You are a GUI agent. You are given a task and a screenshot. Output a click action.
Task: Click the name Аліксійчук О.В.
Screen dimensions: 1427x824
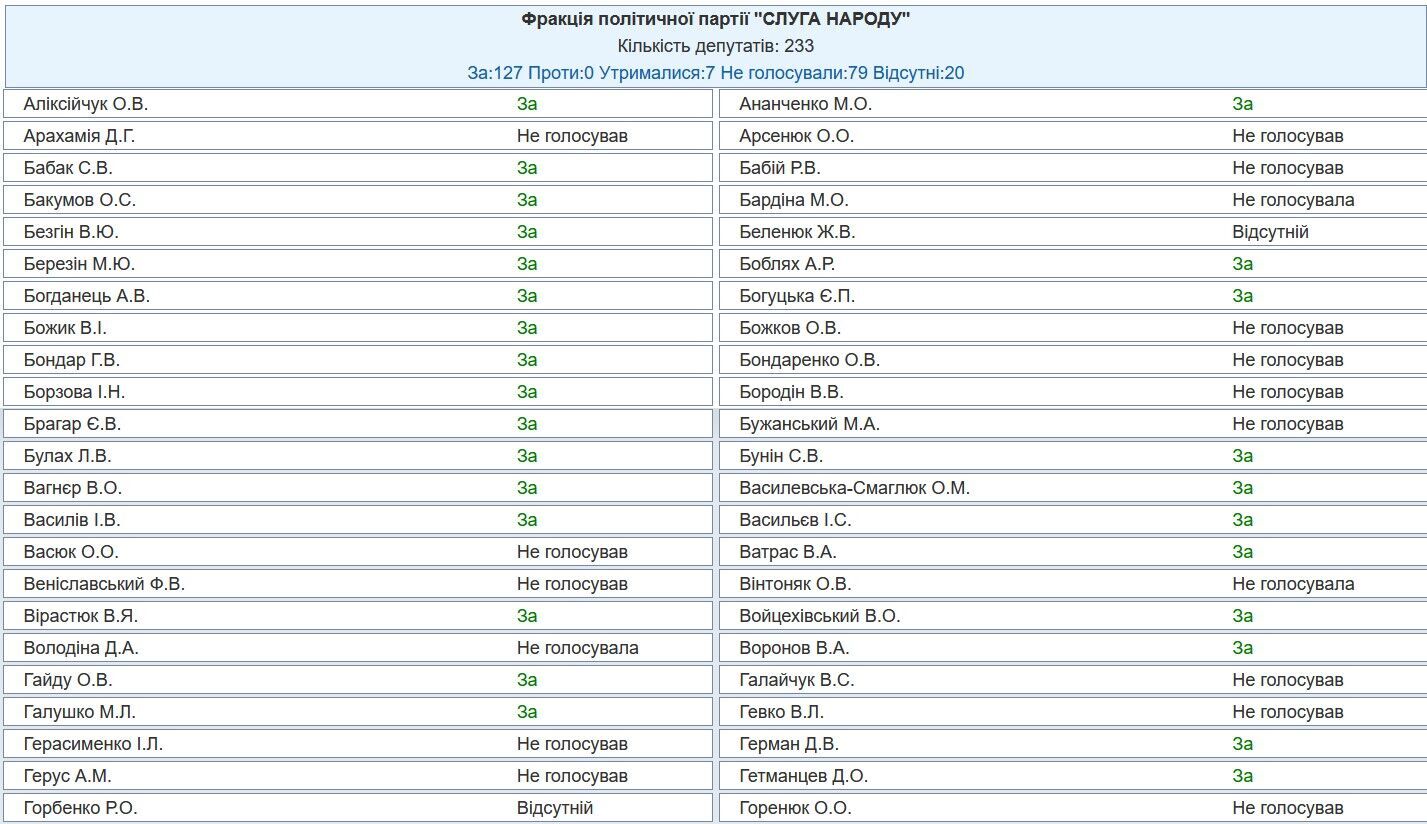(x=86, y=104)
